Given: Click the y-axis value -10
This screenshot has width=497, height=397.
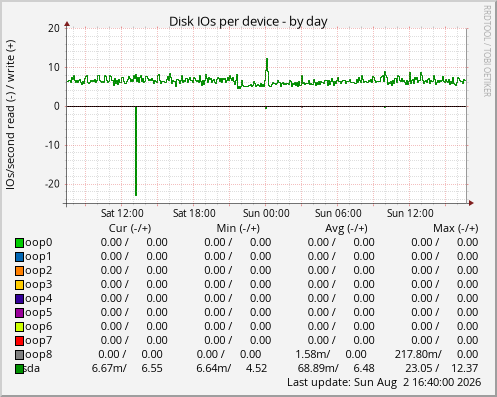Looking at the screenshot, I should 52,145.
